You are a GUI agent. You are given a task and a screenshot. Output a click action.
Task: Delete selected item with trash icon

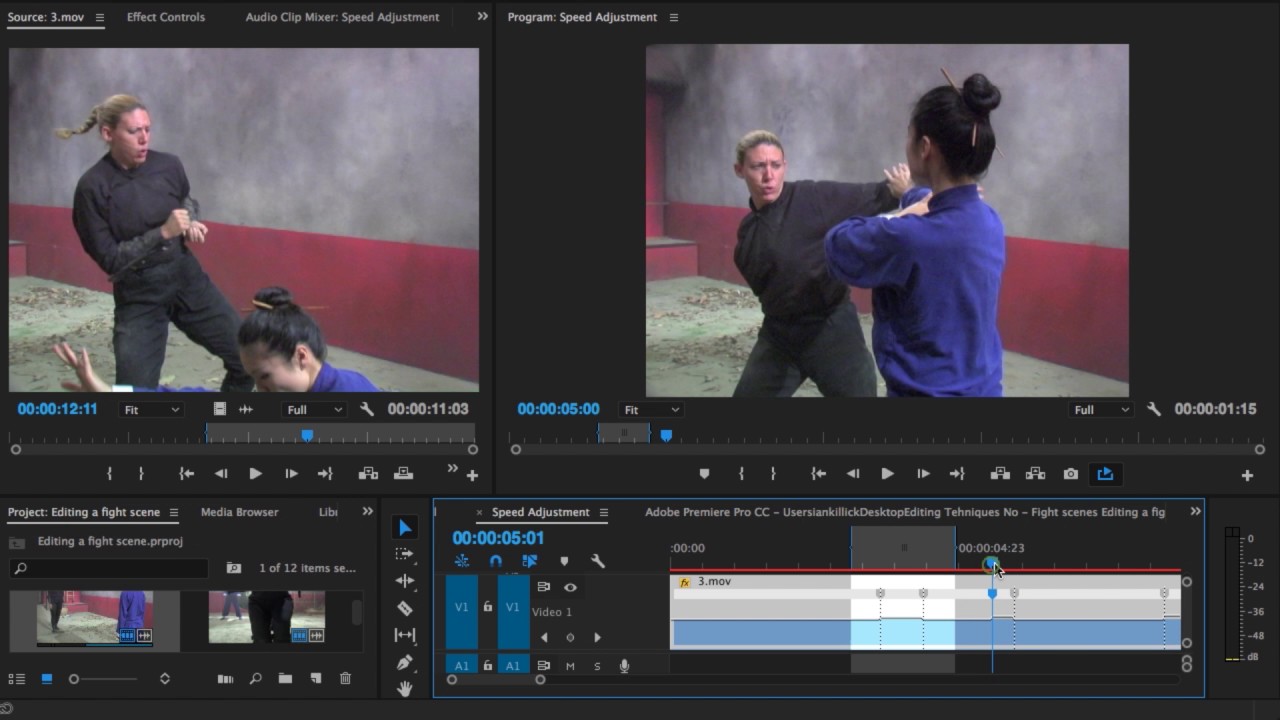point(345,678)
